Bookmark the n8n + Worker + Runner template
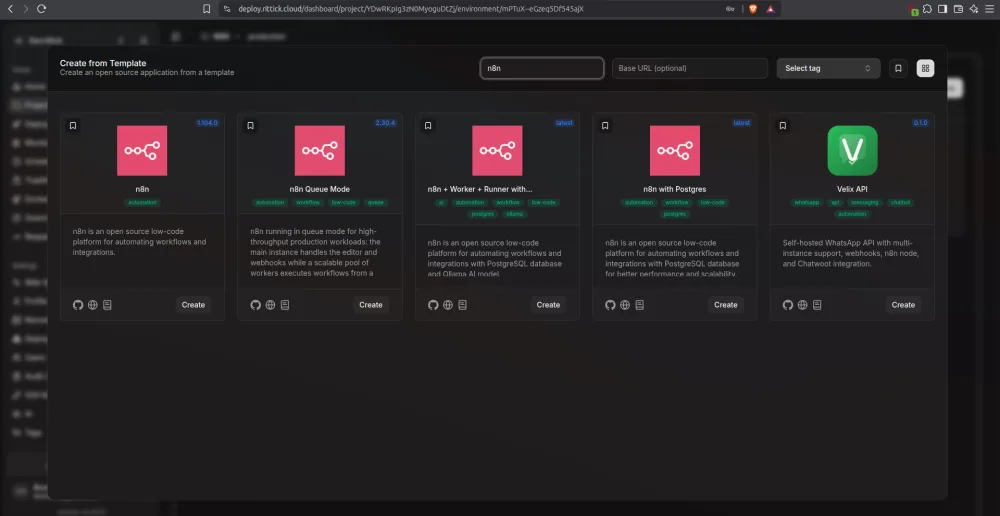 (428, 126)
